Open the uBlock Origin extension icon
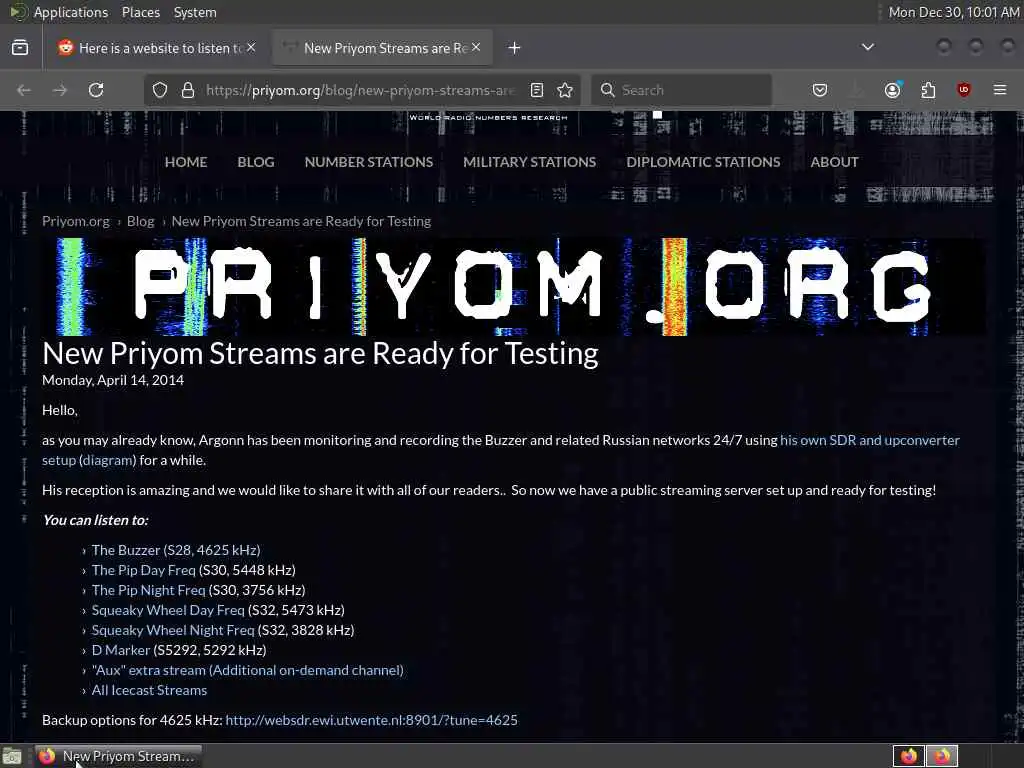Viewport: 1024px width, 768px height. point(963,90)
